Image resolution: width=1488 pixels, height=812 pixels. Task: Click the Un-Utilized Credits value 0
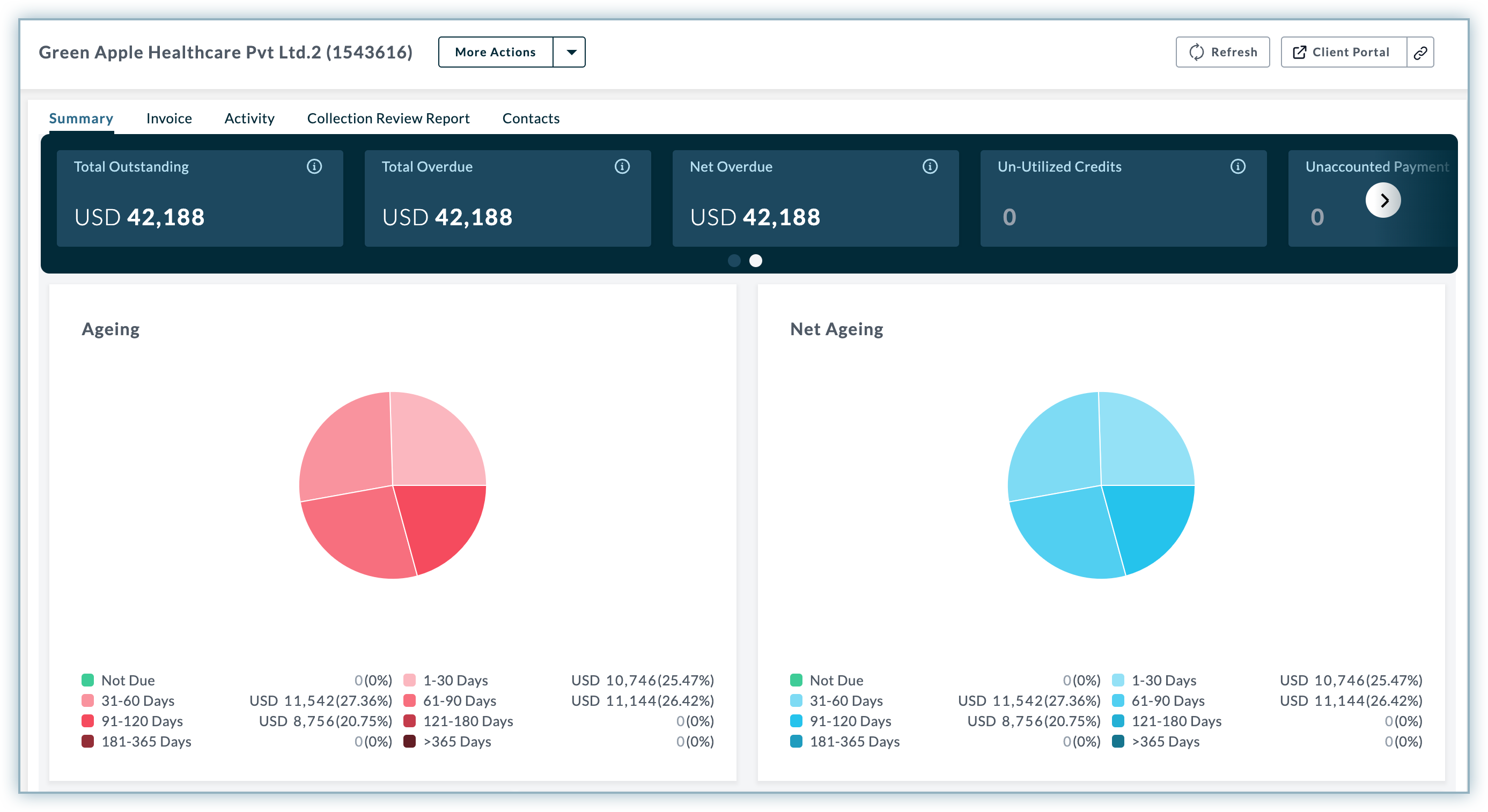[1009, 217]
